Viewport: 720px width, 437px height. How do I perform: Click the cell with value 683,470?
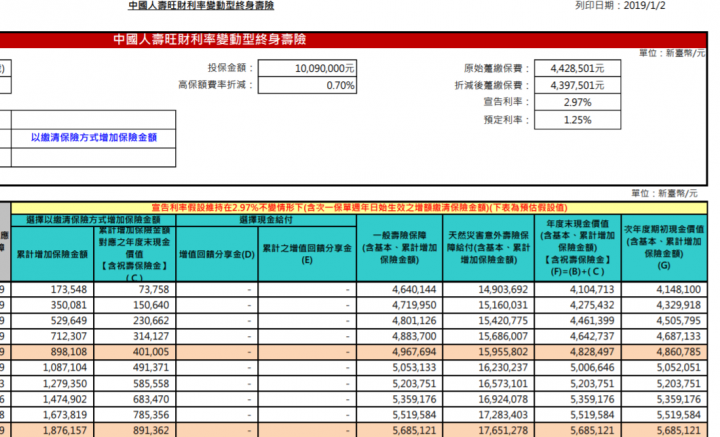(135, 399)
